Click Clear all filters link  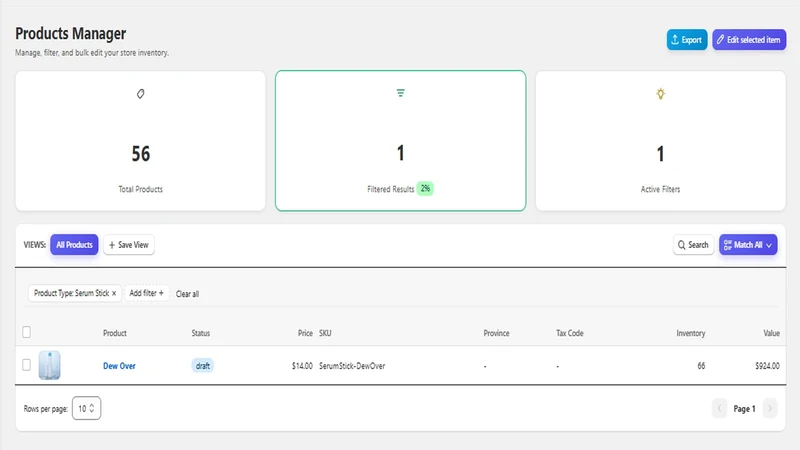click(187, 294)
